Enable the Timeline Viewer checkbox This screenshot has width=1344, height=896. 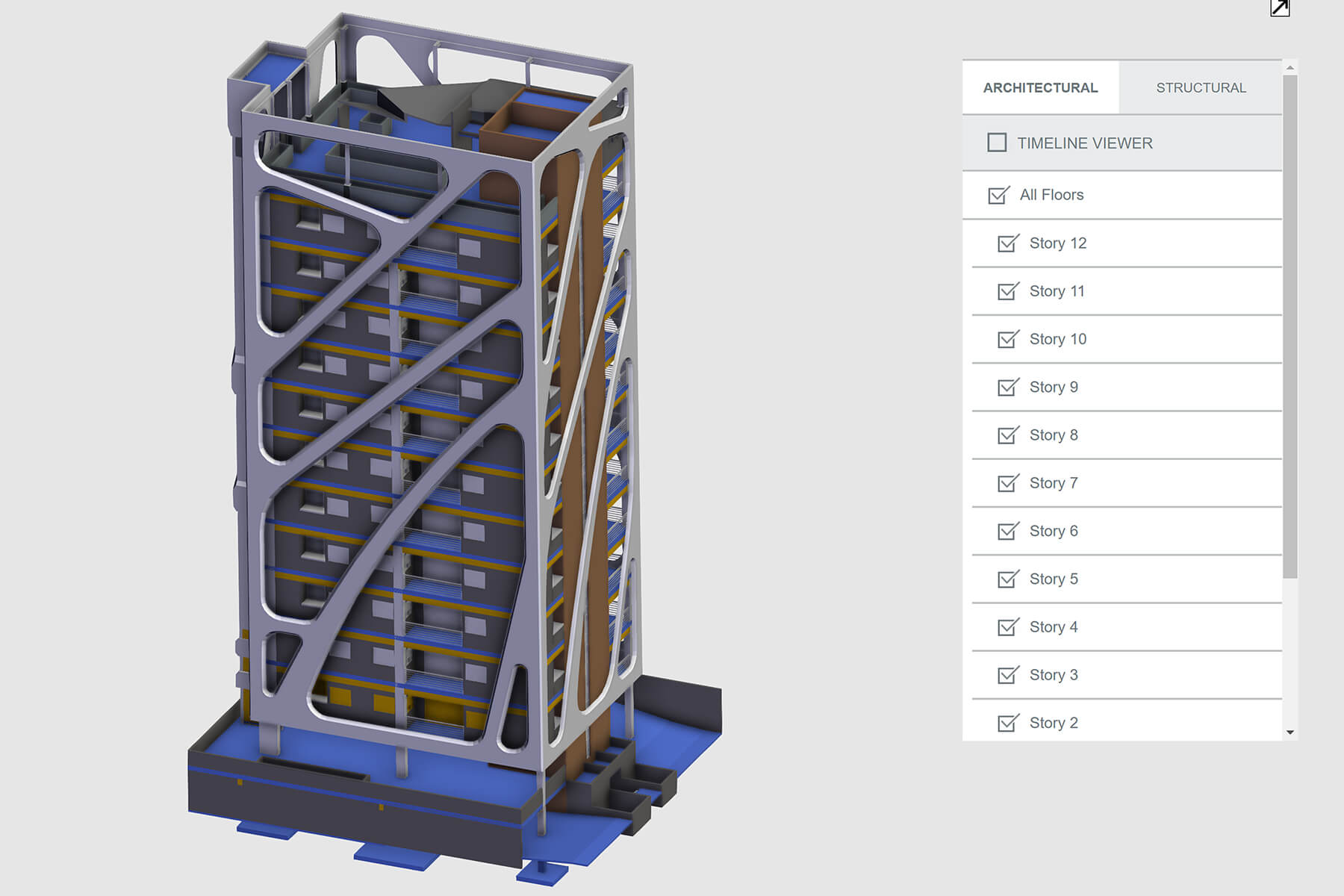pos(997,143)
